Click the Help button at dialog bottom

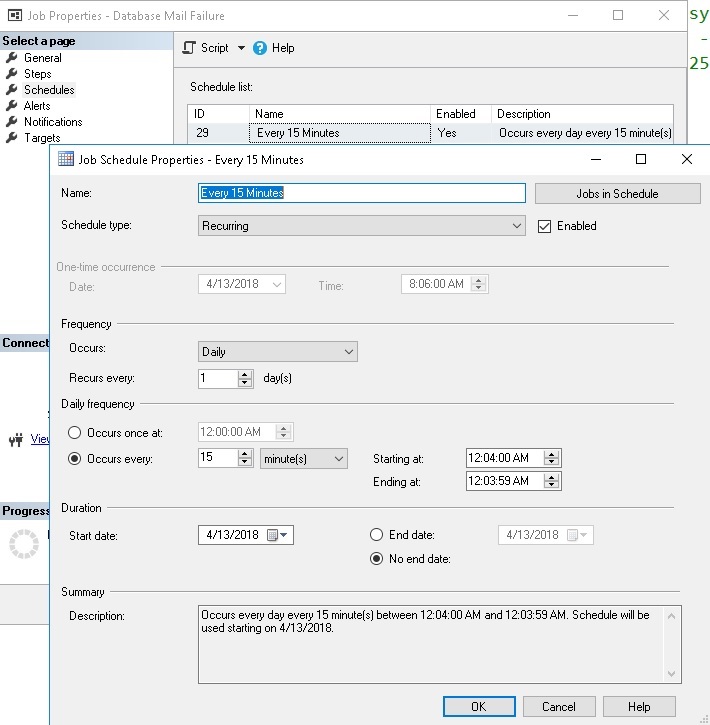[x=639, y=707]
